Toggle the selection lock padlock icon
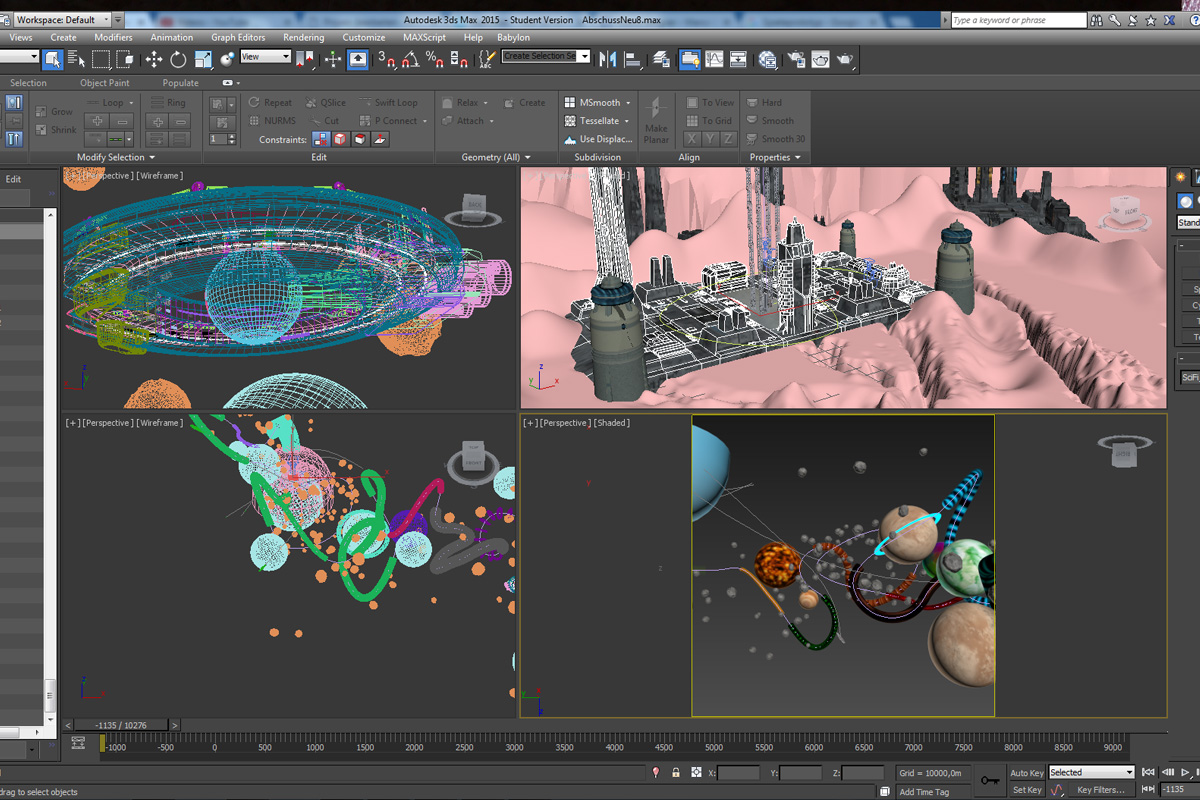Screen dimensions: 1200x800 pyautogui.click(x=676, y=773)
